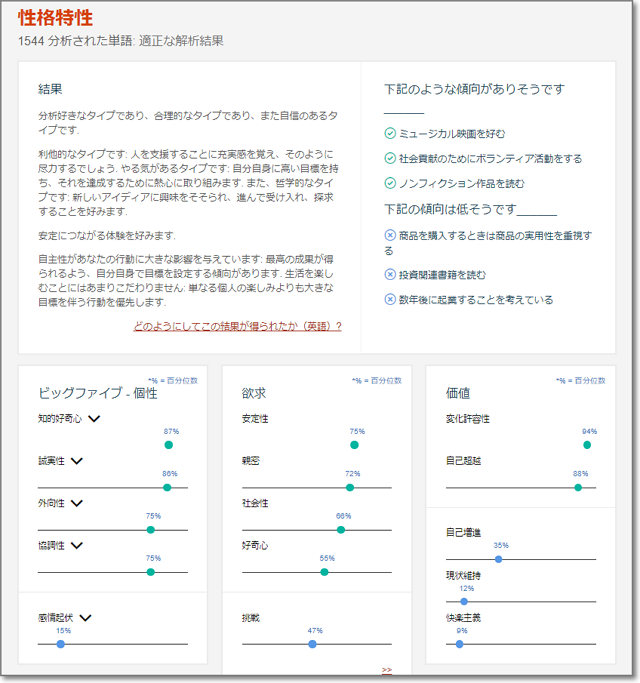Viewport: 640px width, 683px height.
Task: Click the red >> more link
Action: click(387, 670)
